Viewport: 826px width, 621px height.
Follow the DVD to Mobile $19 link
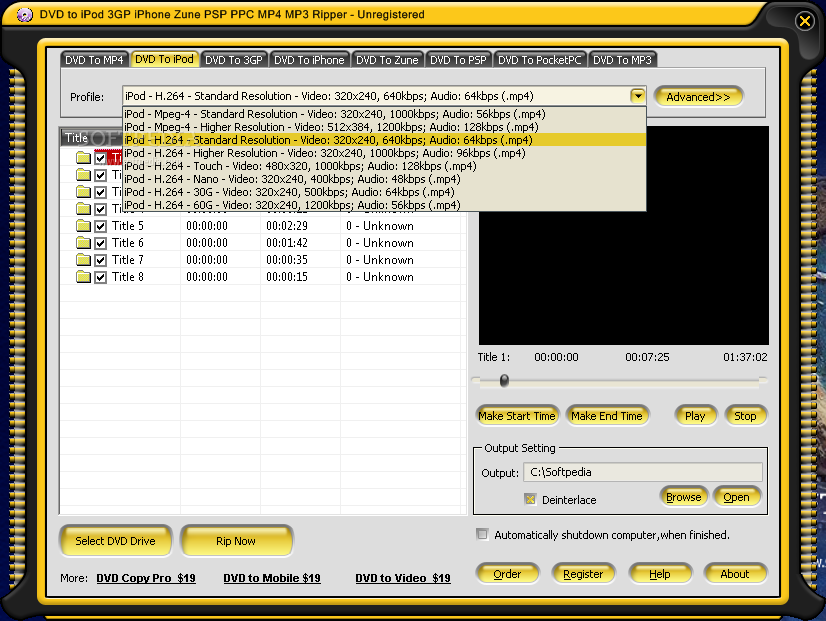tap(272, 578)
